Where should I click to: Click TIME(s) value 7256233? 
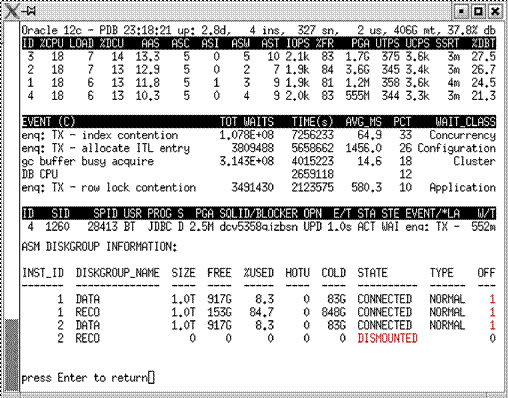[312, 135]
